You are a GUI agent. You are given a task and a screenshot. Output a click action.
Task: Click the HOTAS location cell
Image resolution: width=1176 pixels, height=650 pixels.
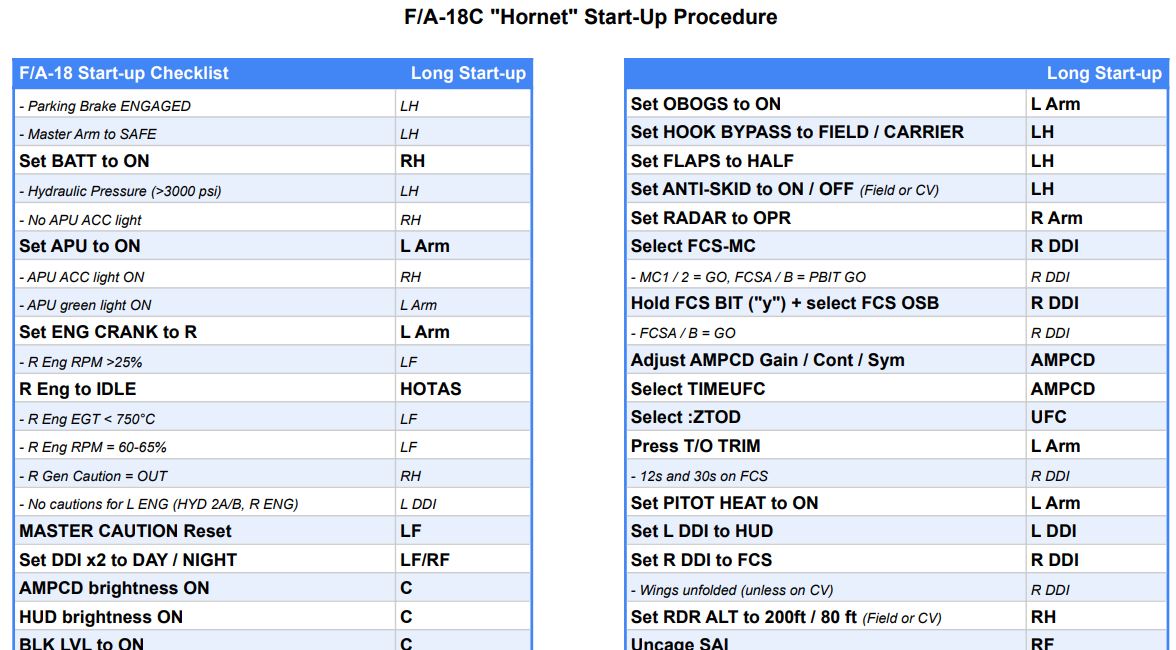(431, 389)
